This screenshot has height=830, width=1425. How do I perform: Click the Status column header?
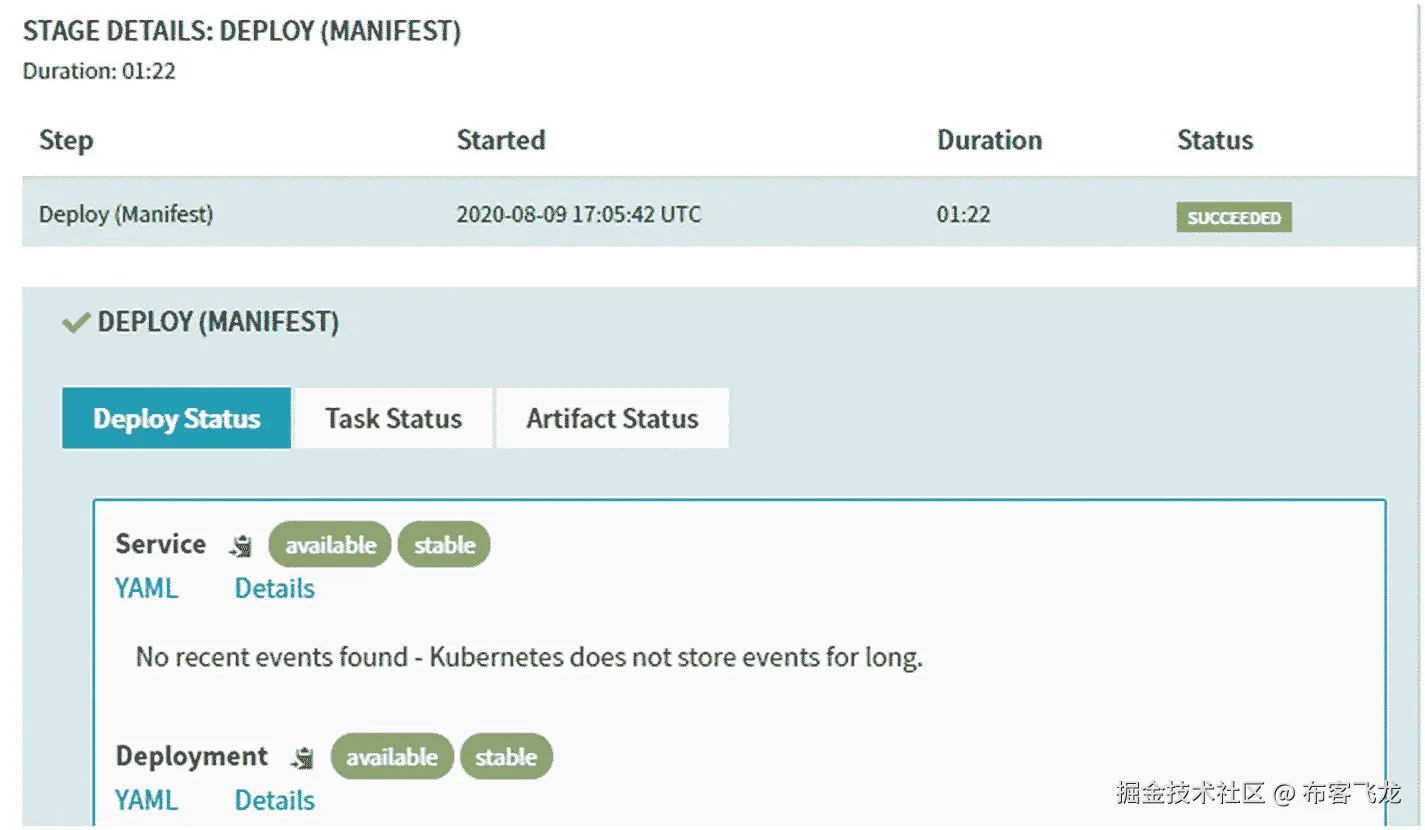(x=1215, y=140)
